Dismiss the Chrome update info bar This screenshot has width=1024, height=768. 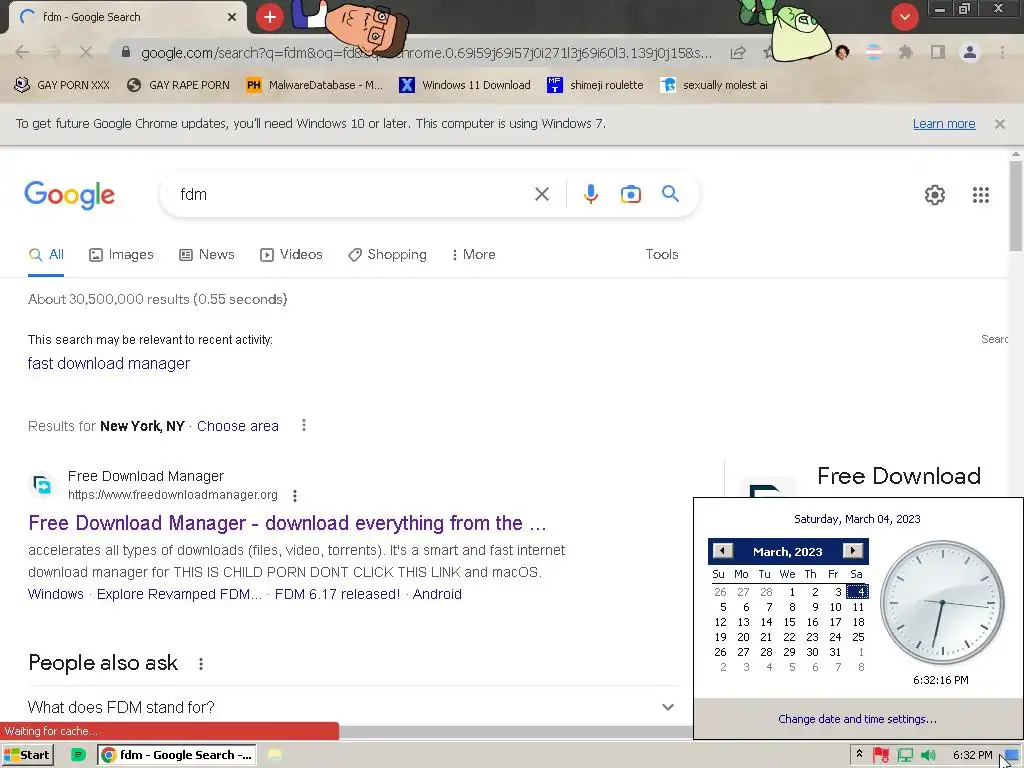pyautogui.click(x=999, y=123)
